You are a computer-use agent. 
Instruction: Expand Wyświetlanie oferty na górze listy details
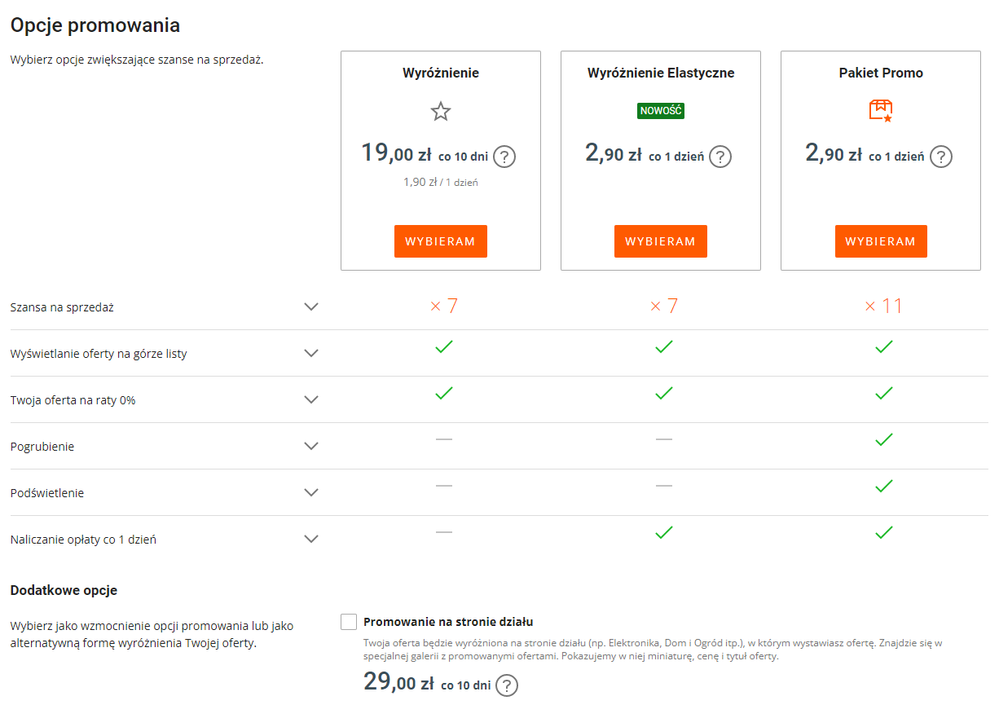coord(311,353)
